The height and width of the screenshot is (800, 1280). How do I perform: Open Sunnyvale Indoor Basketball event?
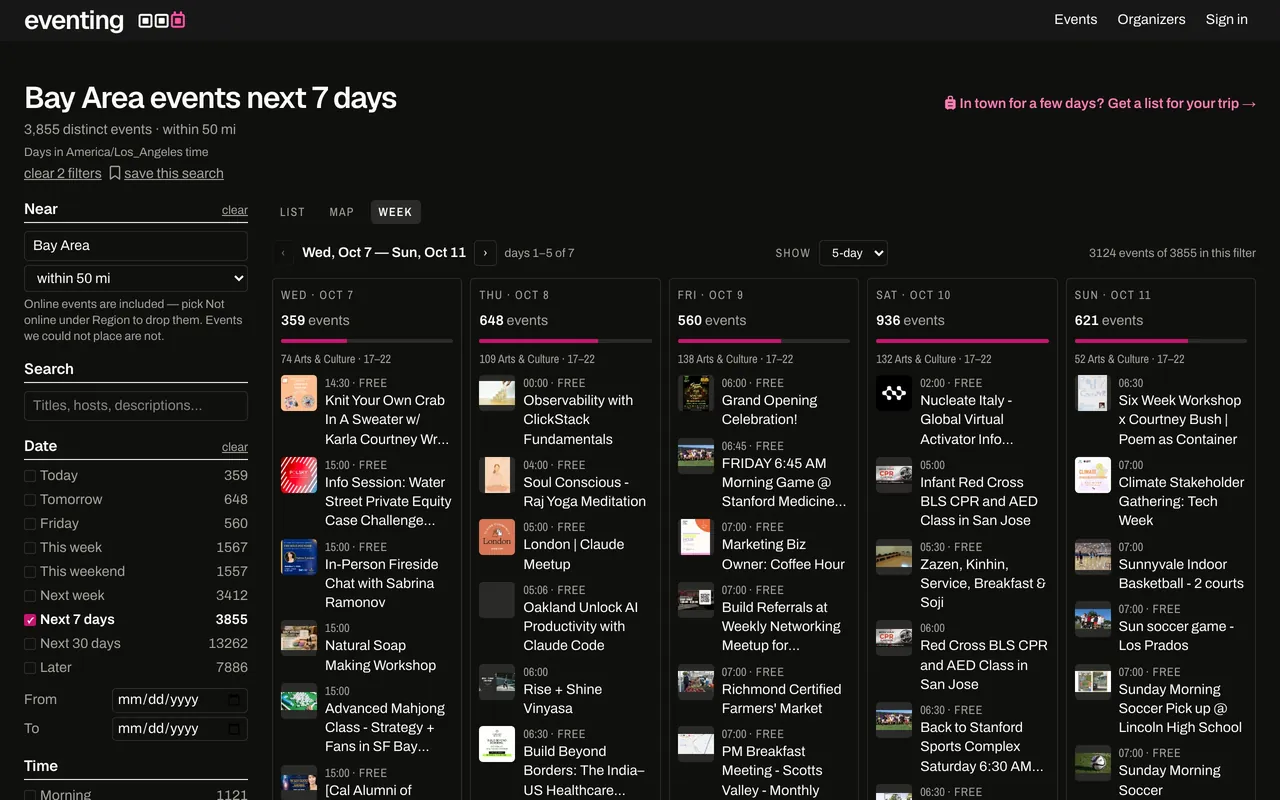coord(1161,566)
